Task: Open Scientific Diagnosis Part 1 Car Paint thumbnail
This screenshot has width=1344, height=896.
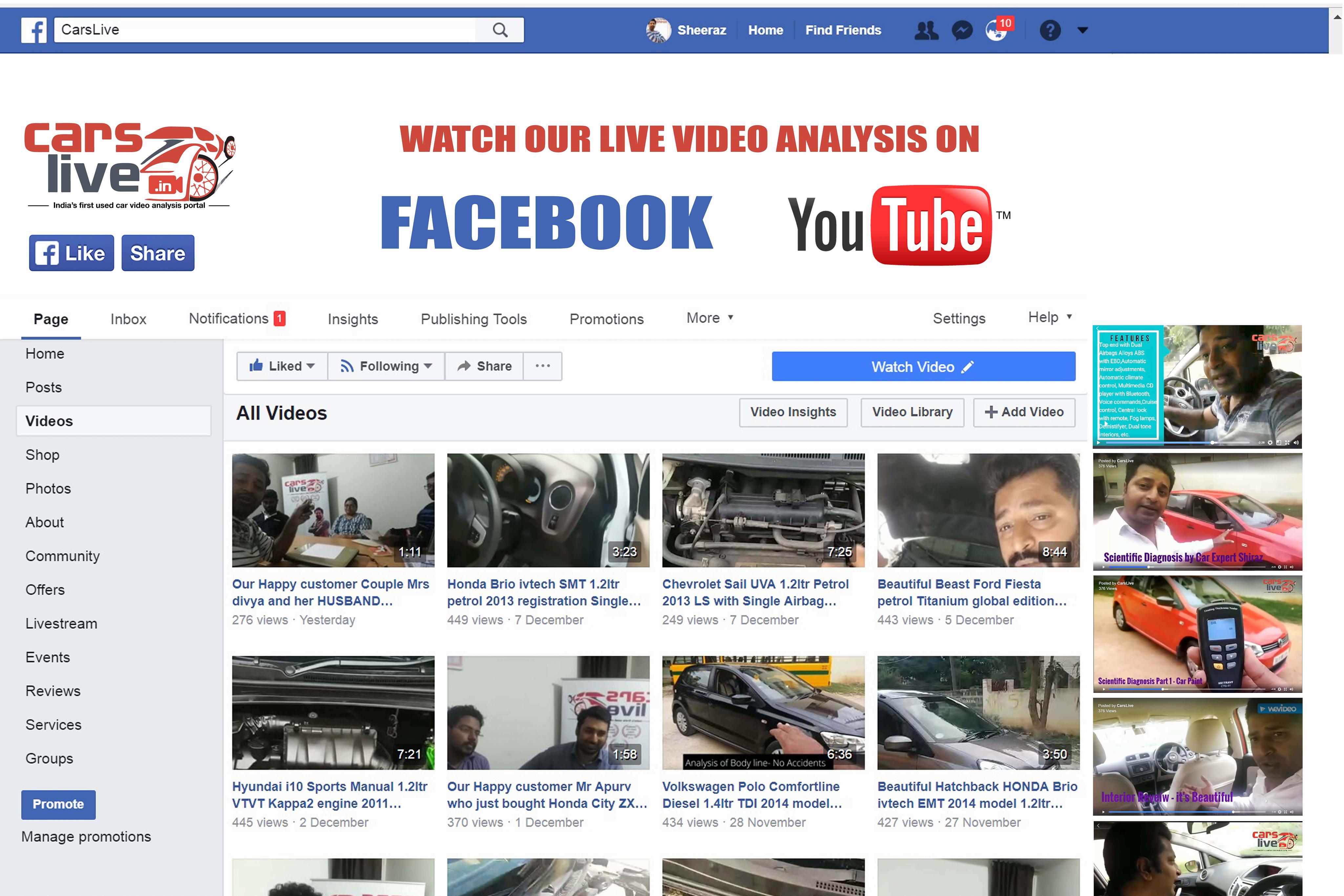Action: [x=1197, y=634]
